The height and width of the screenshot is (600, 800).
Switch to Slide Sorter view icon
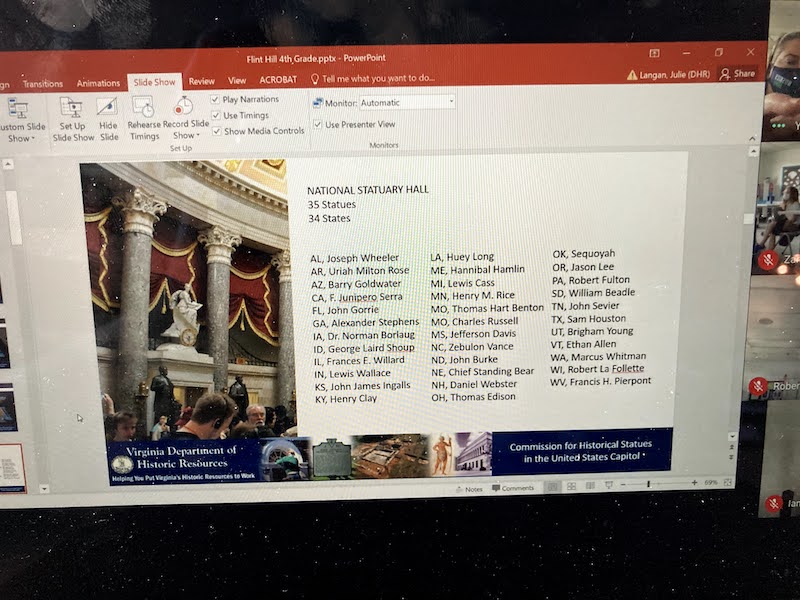[x=571, y=487]
